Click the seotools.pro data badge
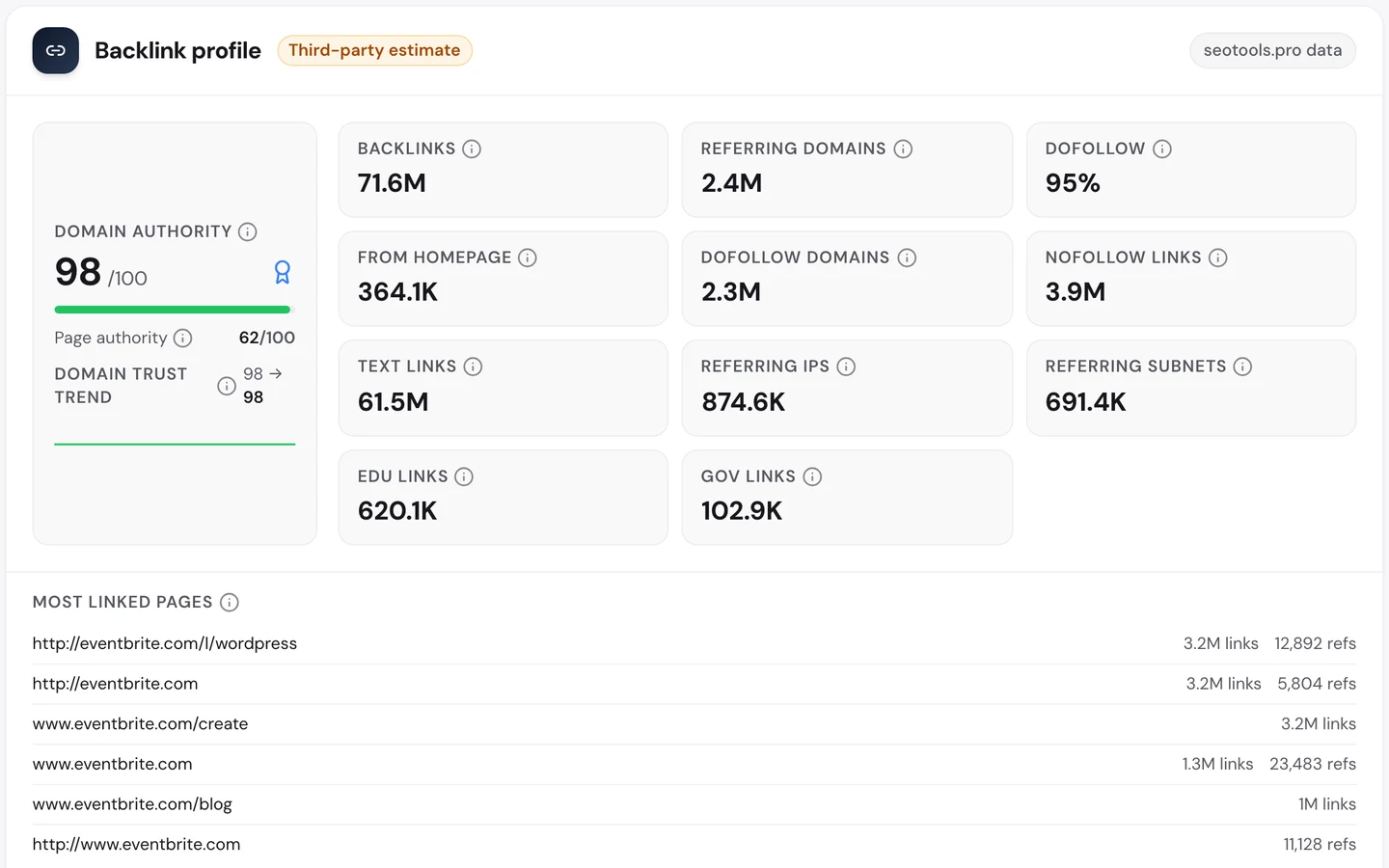The height and width of the screenshot is (868, 1389). pyautogui.click(x=1272, y=50)
